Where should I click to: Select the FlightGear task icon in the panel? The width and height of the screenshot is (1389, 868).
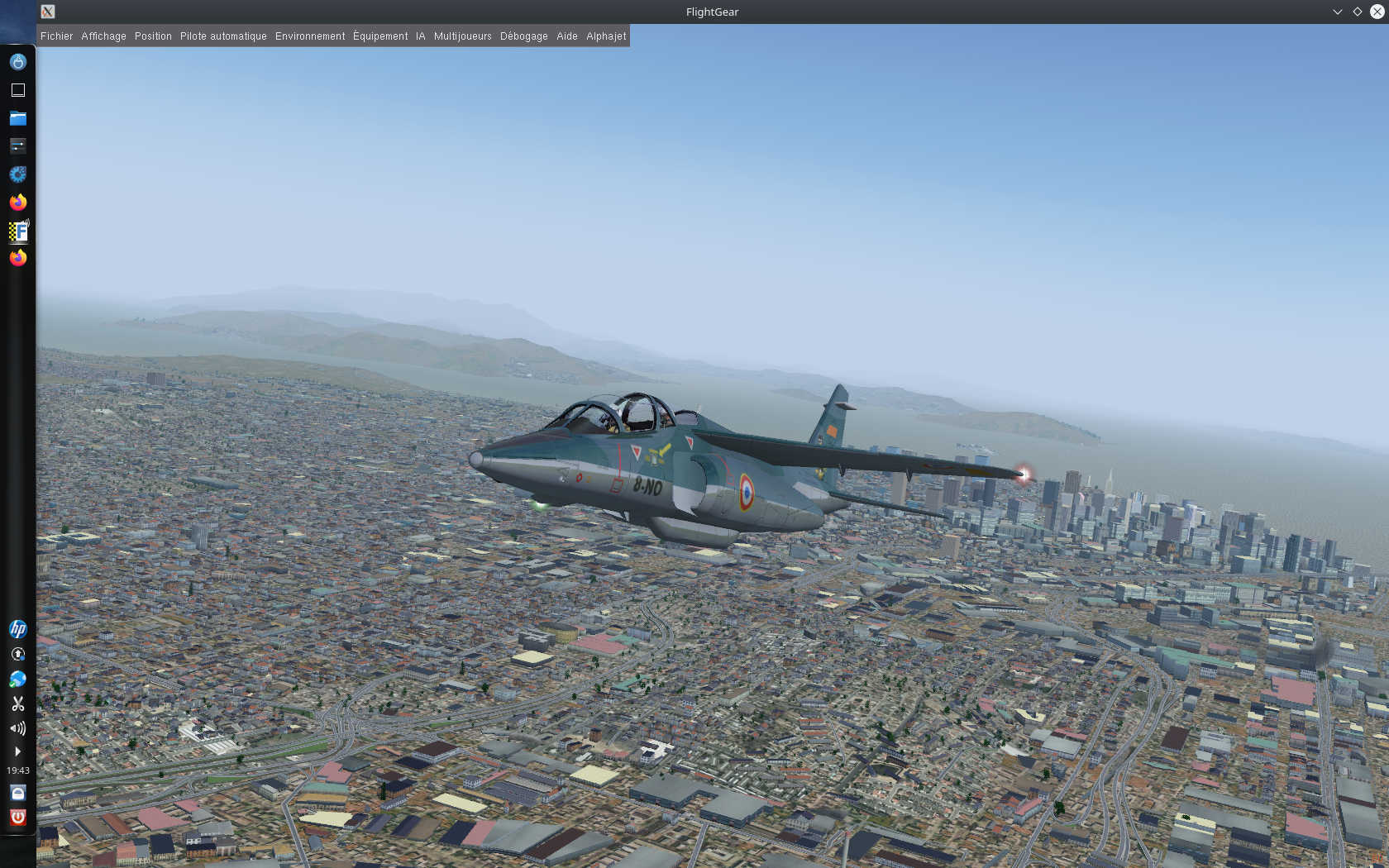(x=18, y=231)
